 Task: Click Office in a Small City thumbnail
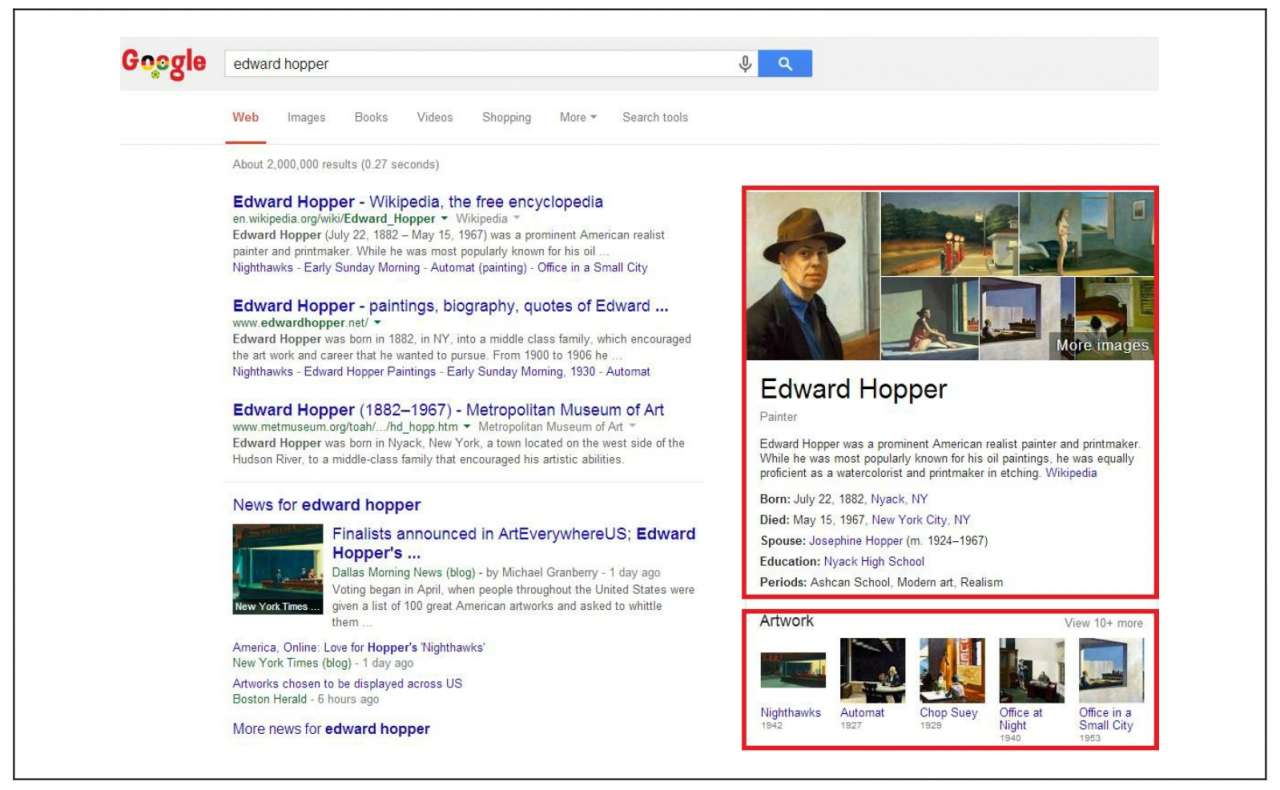[x=1111, y=670]
